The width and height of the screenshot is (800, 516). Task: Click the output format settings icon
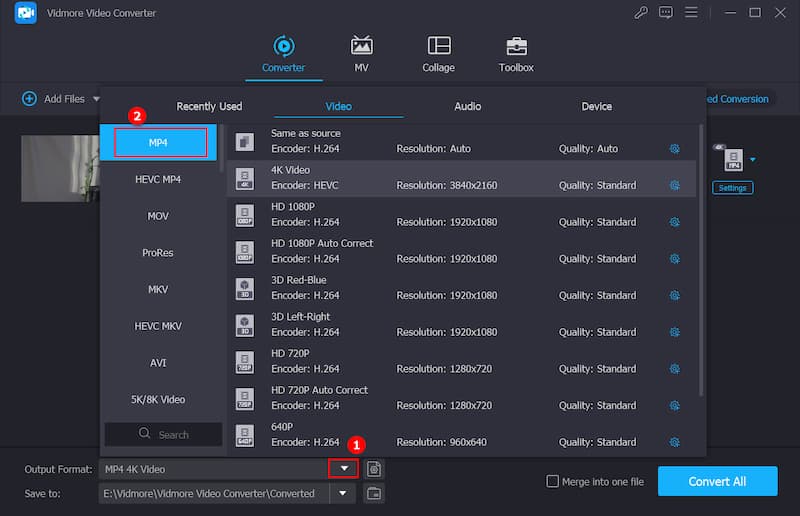tap(374, 469)
